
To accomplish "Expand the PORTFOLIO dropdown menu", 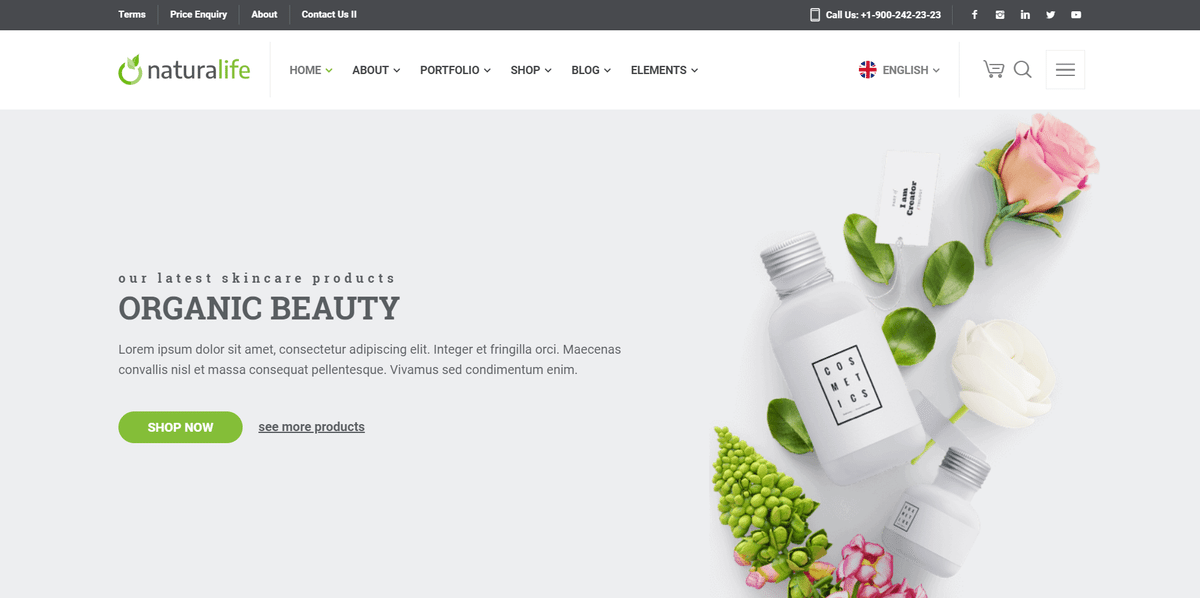I will (455, 70).
